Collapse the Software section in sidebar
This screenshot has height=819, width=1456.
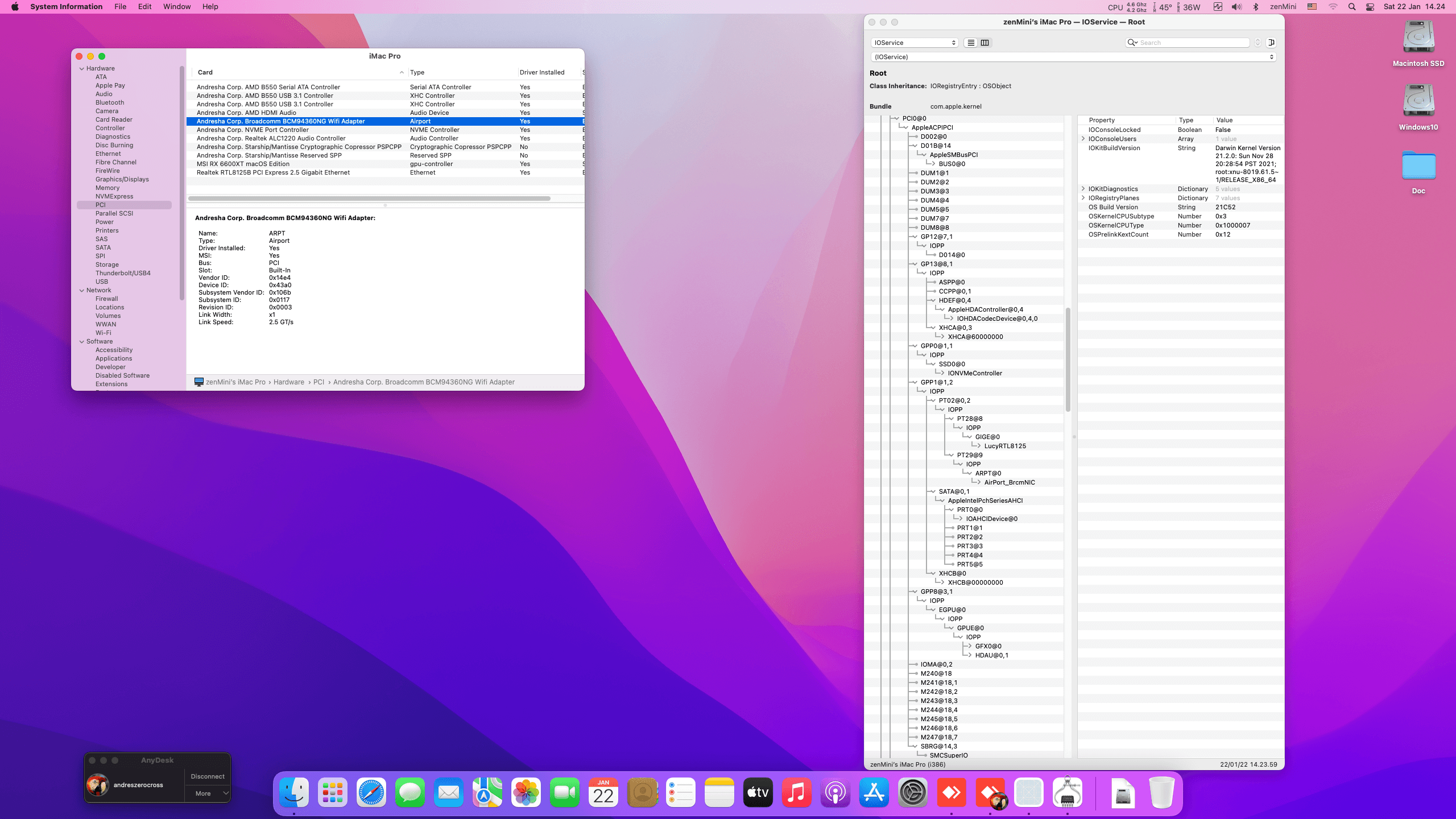82,342
